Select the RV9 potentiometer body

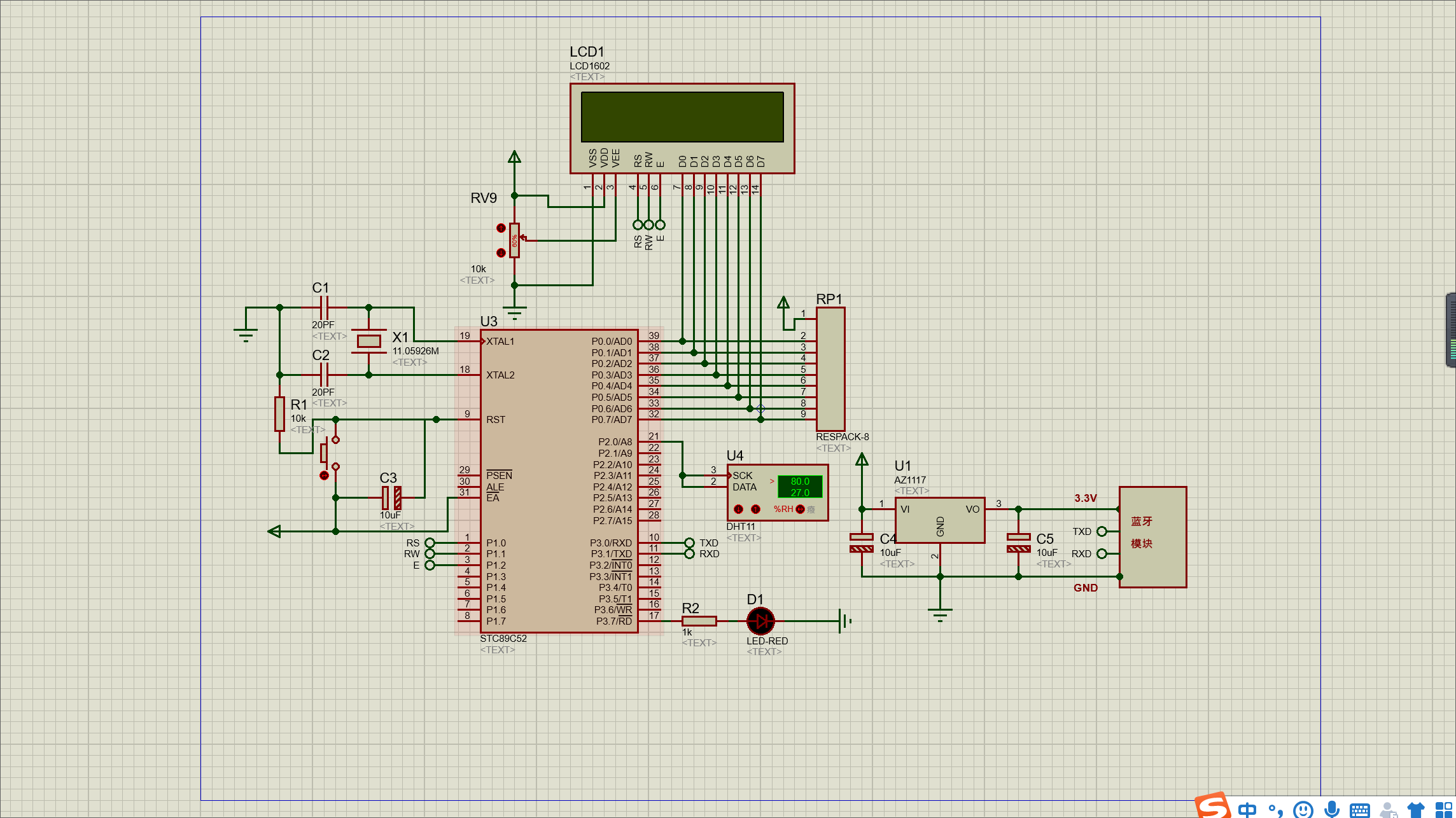click(x=514, y=240)
